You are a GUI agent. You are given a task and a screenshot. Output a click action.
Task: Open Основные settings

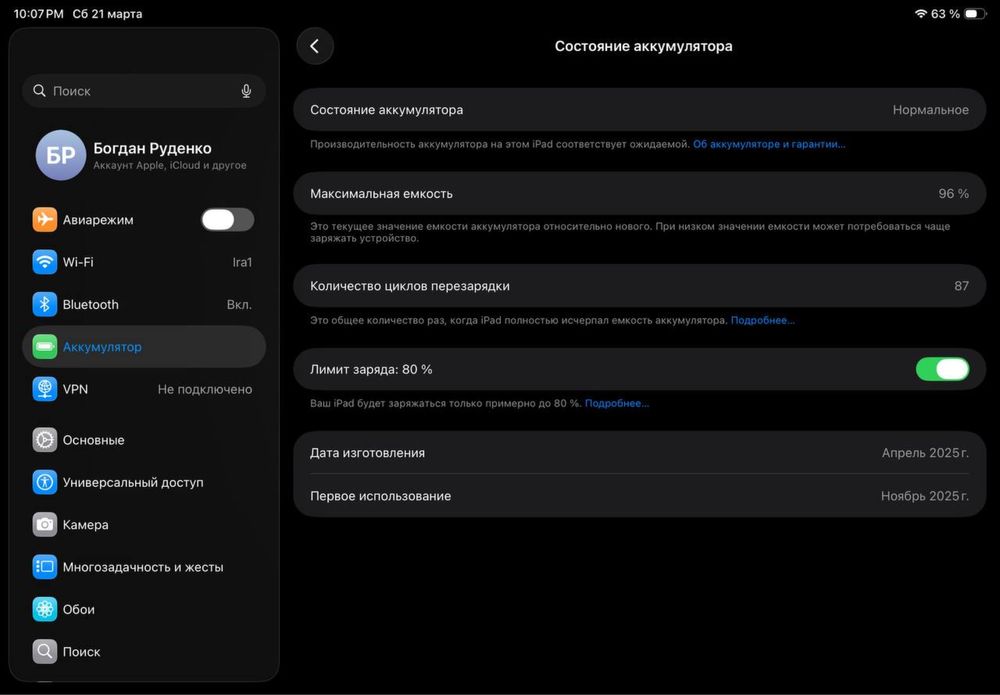click(x=144, y=440)
